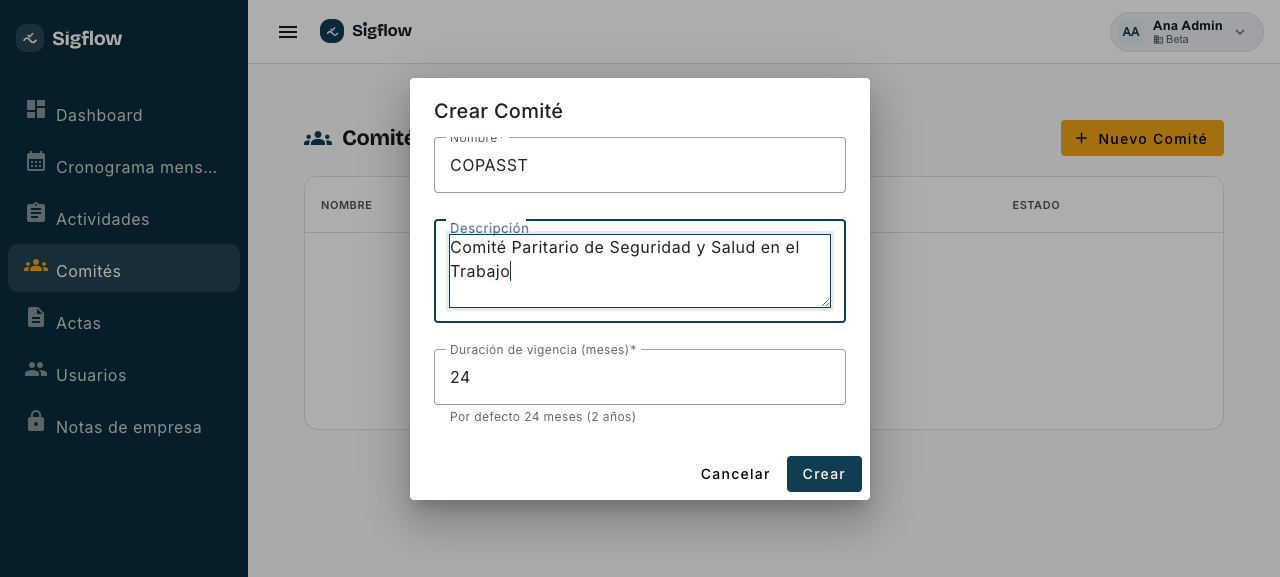
Task: Open the hamburger menu icon
Action: [288, 32]
